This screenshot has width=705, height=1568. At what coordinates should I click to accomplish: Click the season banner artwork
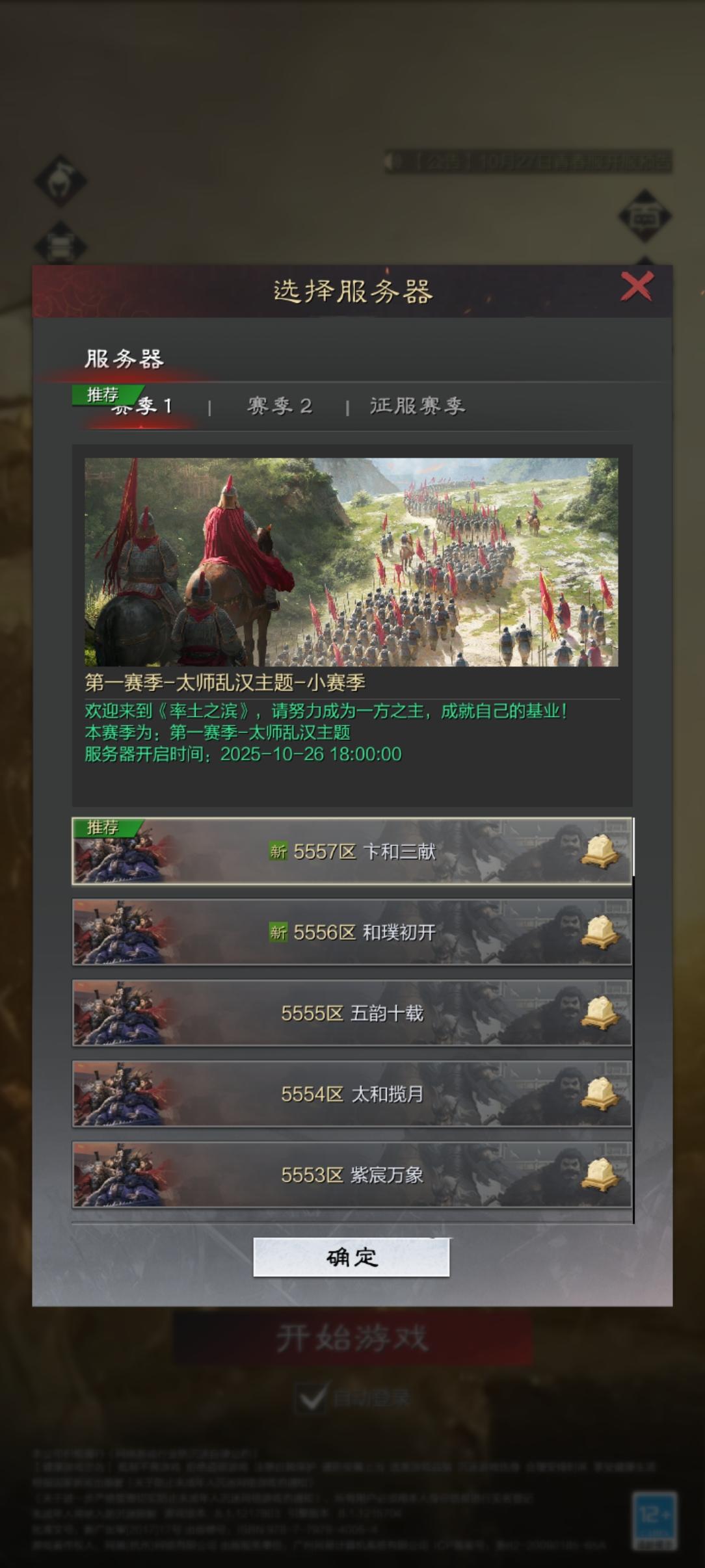point(351,562)
